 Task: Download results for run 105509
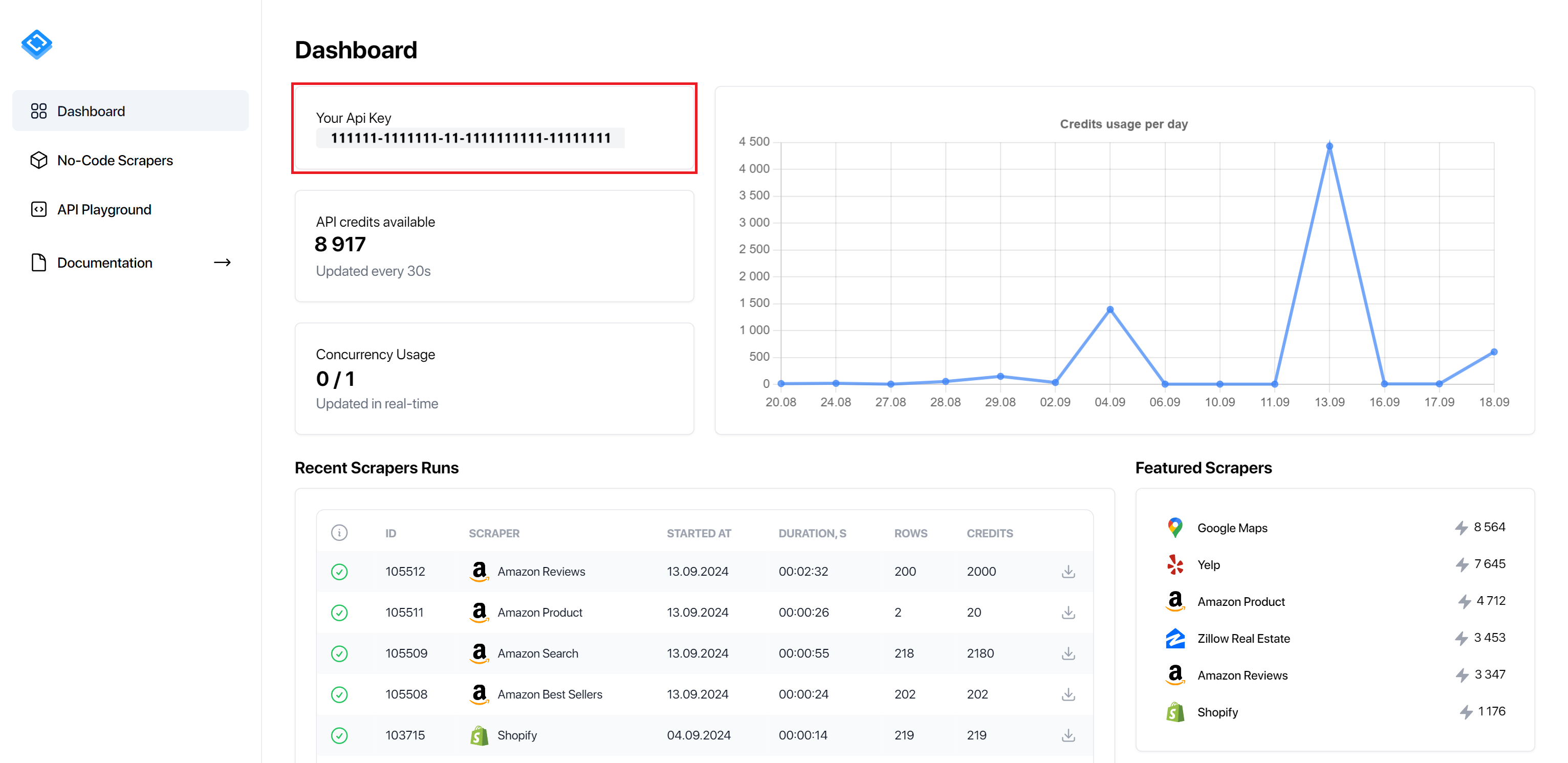point(1068,653)
